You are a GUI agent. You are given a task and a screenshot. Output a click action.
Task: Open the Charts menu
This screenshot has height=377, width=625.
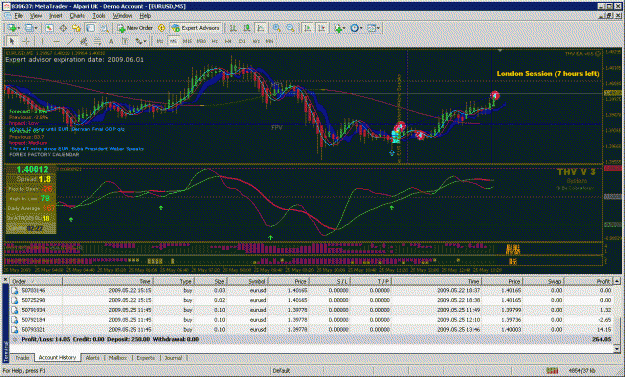tap(77, 16)
